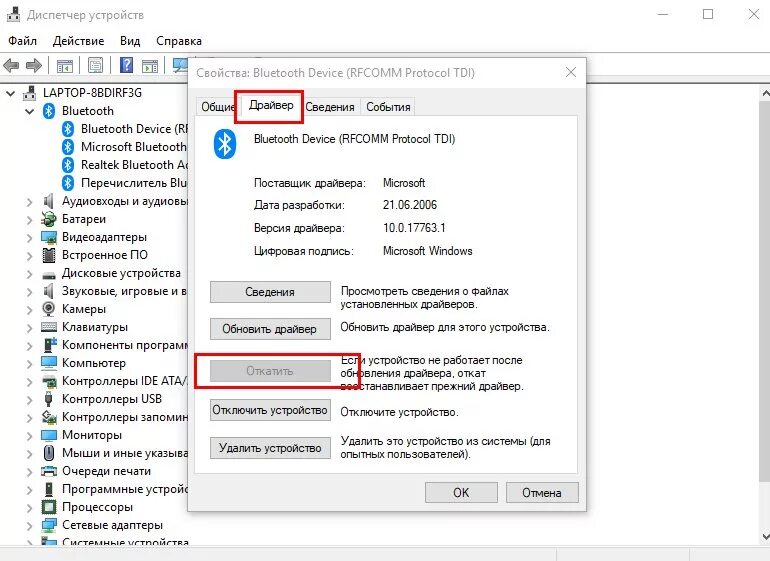Select the LAPTOP-8BDIRF3G computer icon

(x=30, y=92)
